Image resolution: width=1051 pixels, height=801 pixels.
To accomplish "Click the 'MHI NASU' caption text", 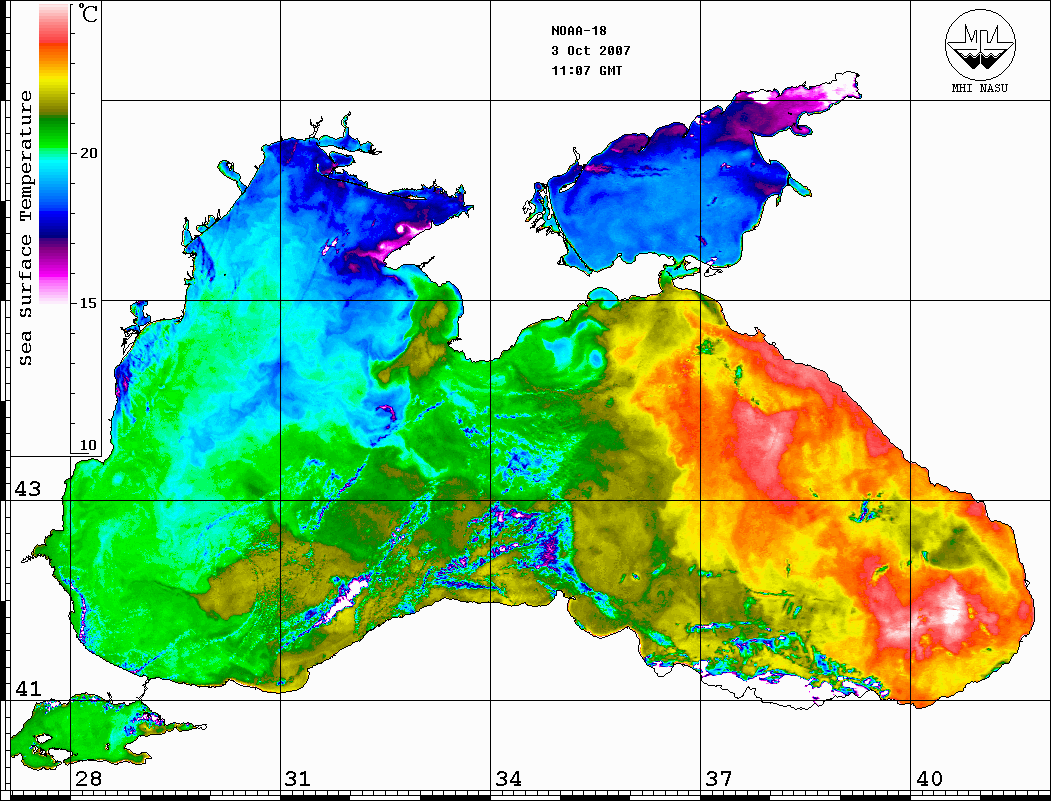I will (x=979, y=88).
